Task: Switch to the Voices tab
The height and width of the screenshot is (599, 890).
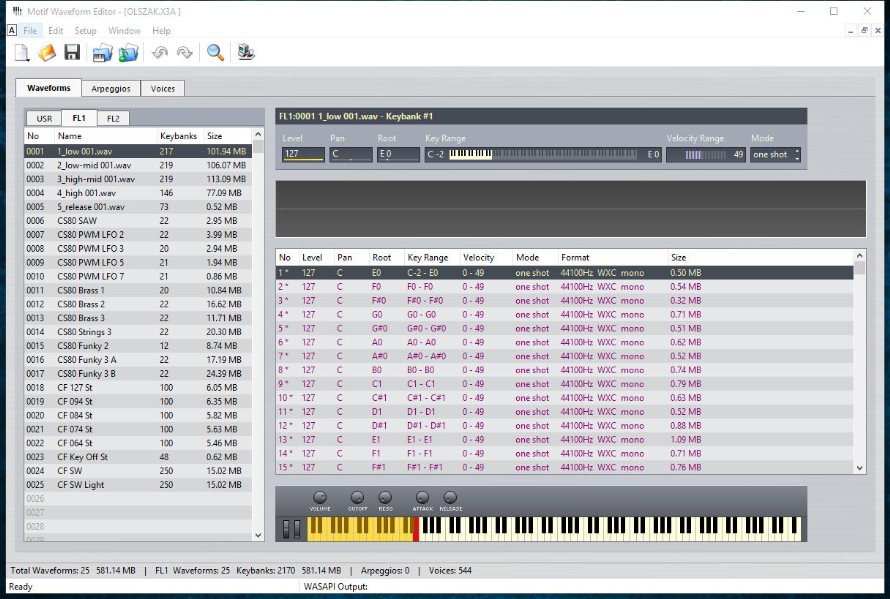Action: tap(163, 89)
